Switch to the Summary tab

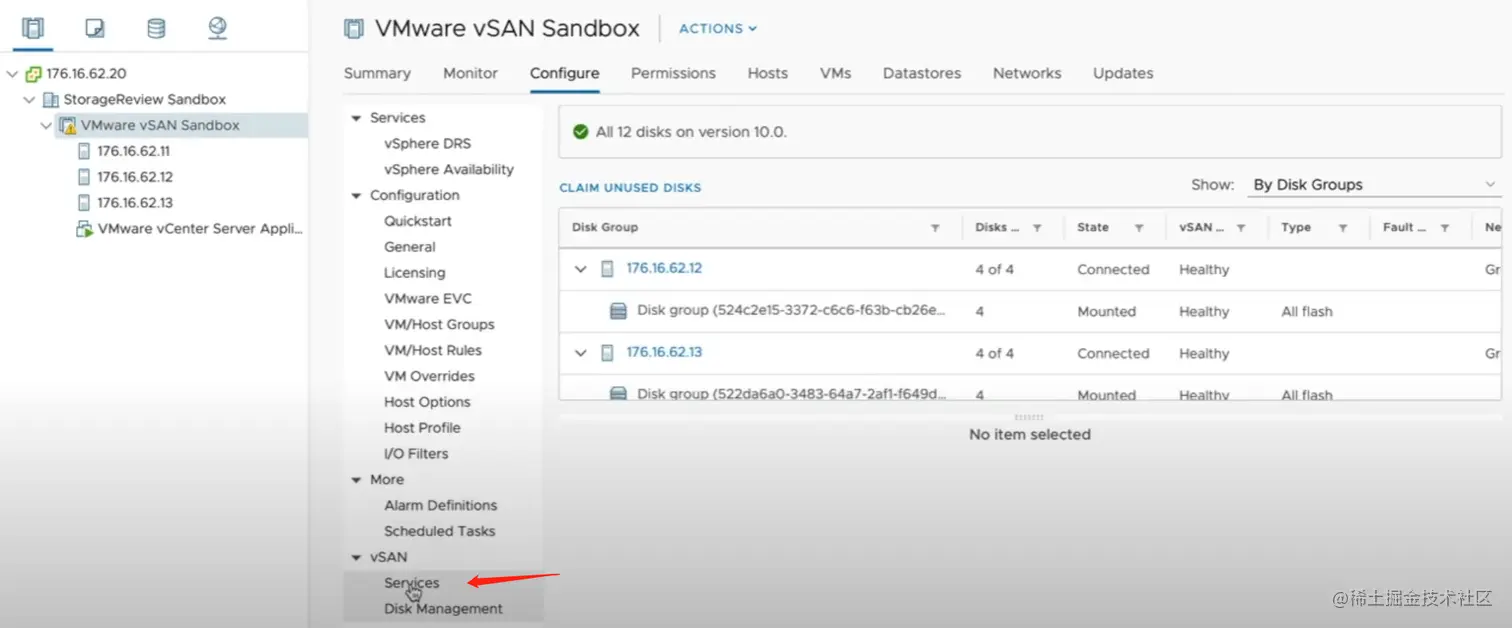click(377, 73)
